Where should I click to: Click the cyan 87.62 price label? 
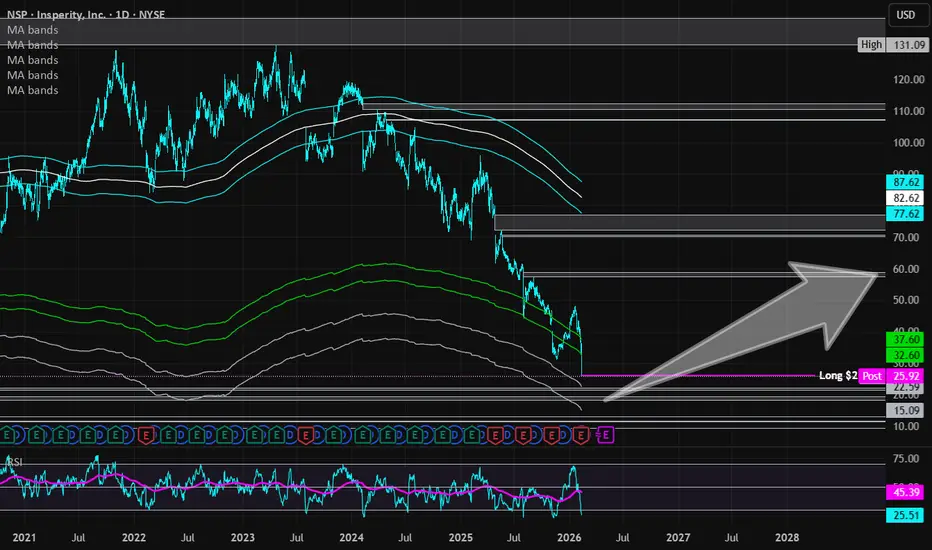click(905, 182)
